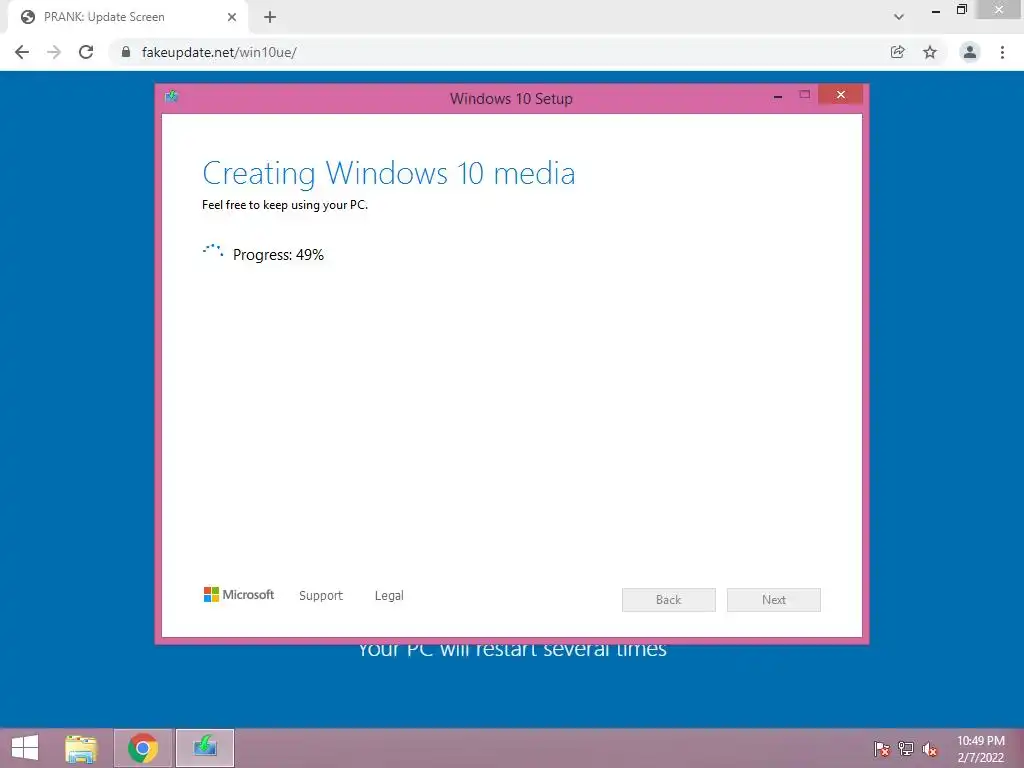Open the Action Center flag icon
Image resolution: width=1024 pixels, height=768 pixels.
pyautogui.click(x=882, y=748)
